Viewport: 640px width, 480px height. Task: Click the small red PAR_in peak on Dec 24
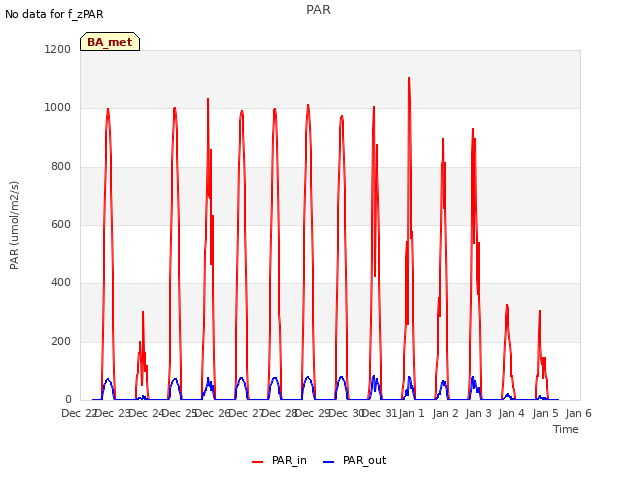point(143,313)
